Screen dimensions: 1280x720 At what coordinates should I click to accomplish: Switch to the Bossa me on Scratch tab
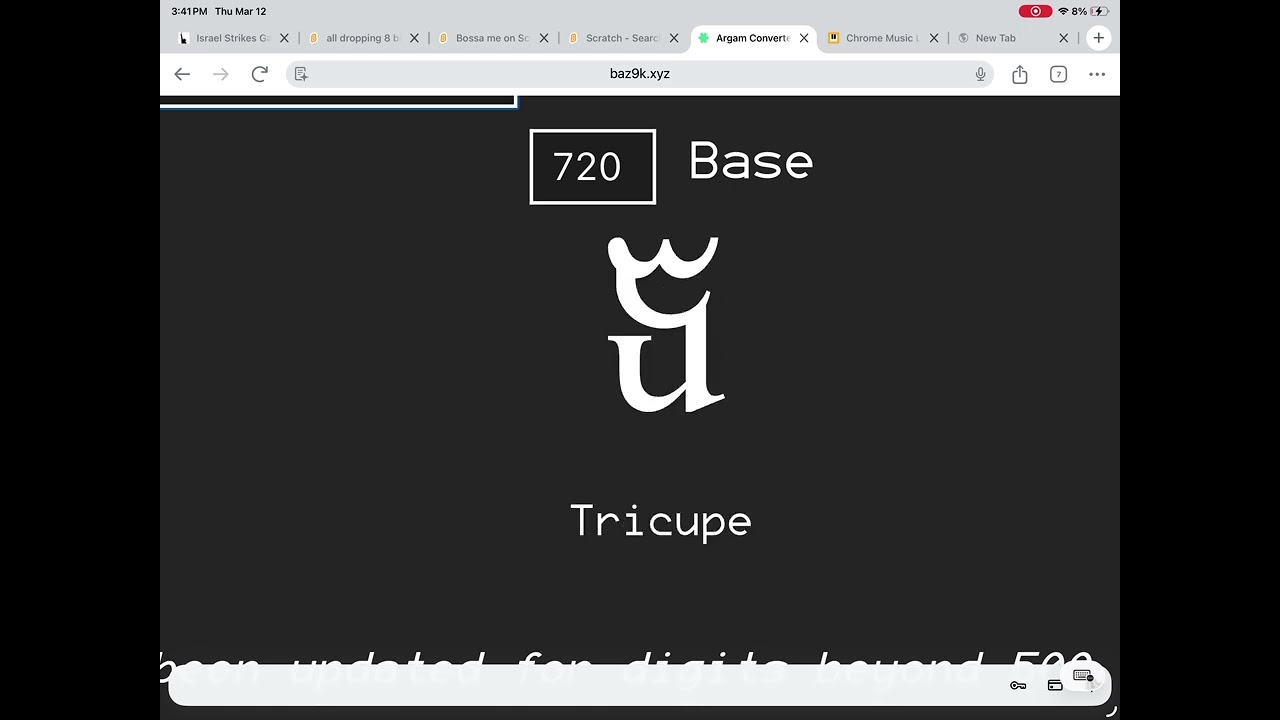(x=485, y=38)
